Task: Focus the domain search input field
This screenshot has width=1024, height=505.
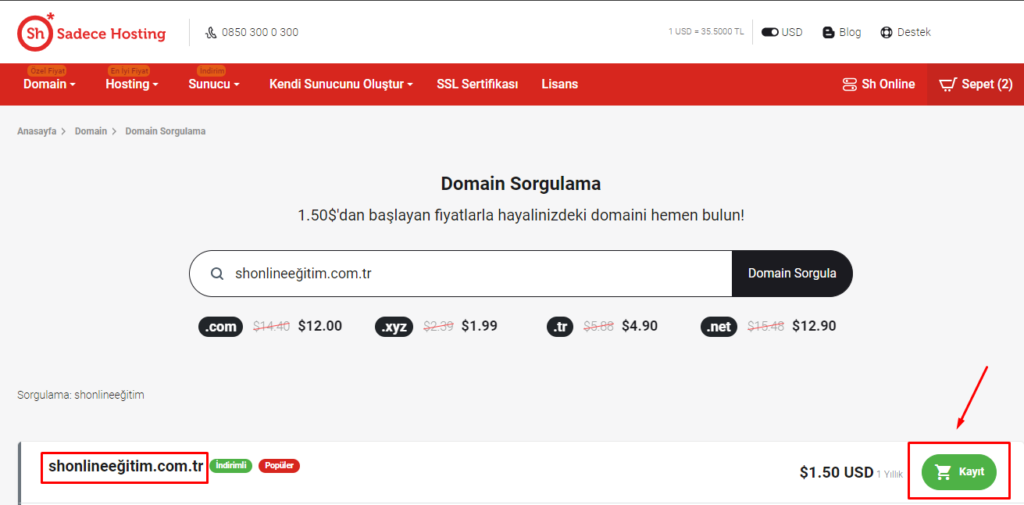Action: click(x=460, y=274)
